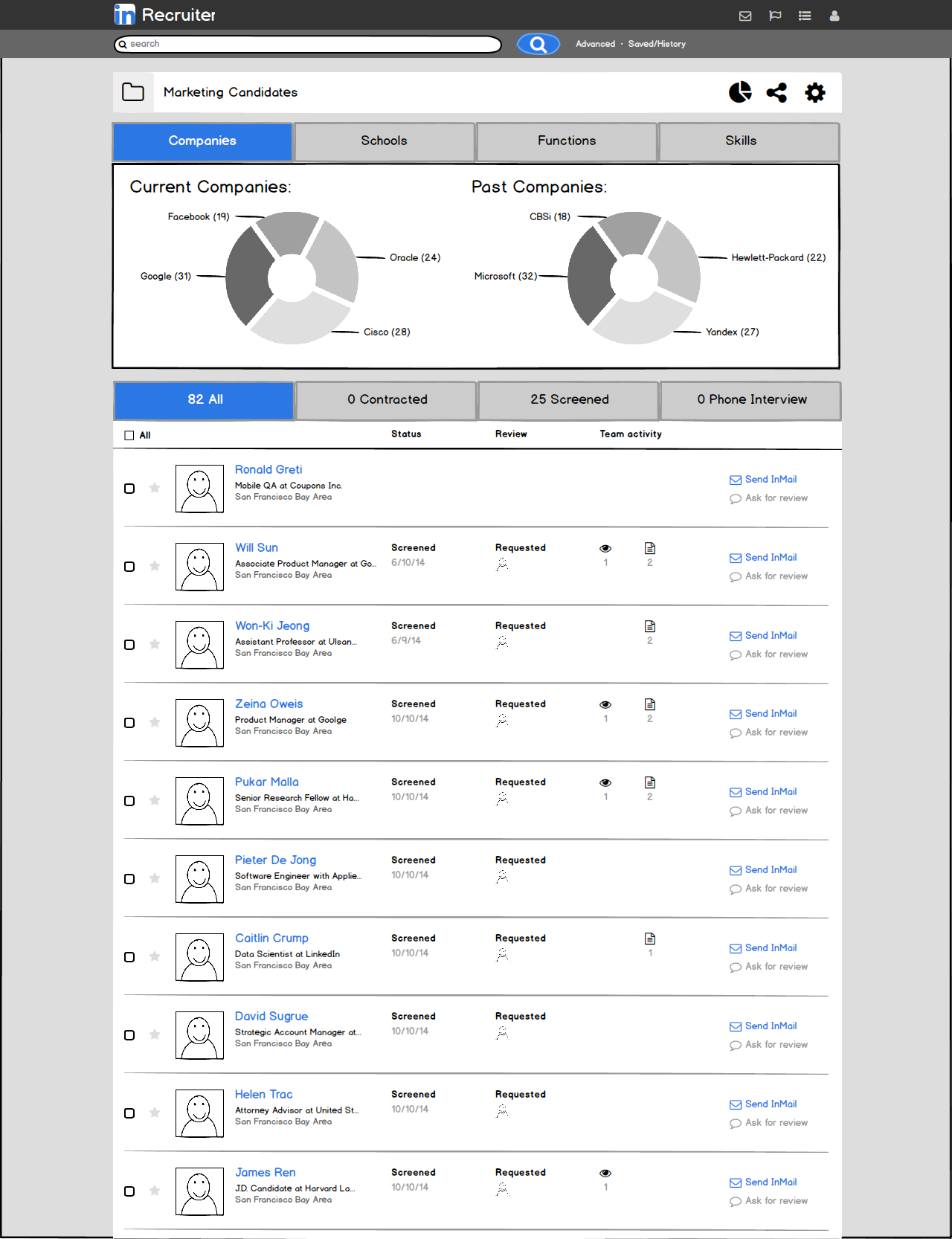Show the 25 Screened candidates tab

tap(569, 400)
